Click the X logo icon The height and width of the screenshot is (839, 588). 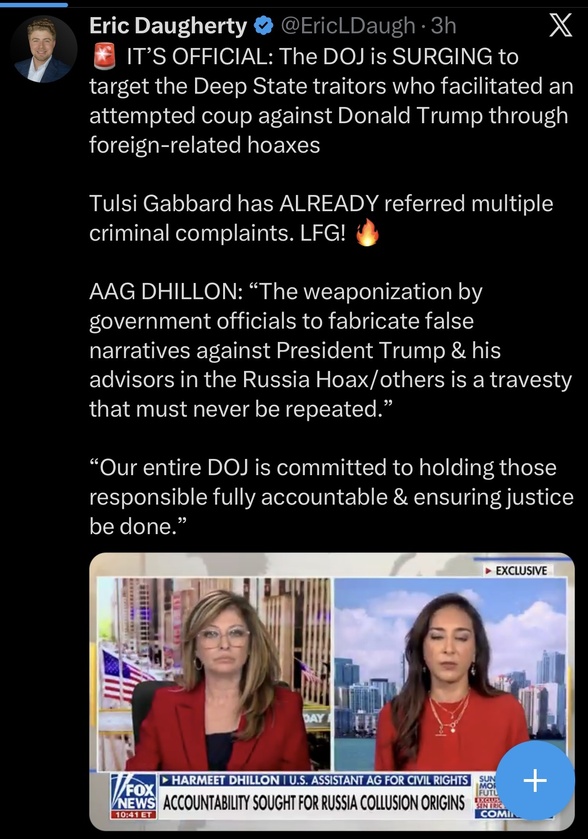(561, 25)
